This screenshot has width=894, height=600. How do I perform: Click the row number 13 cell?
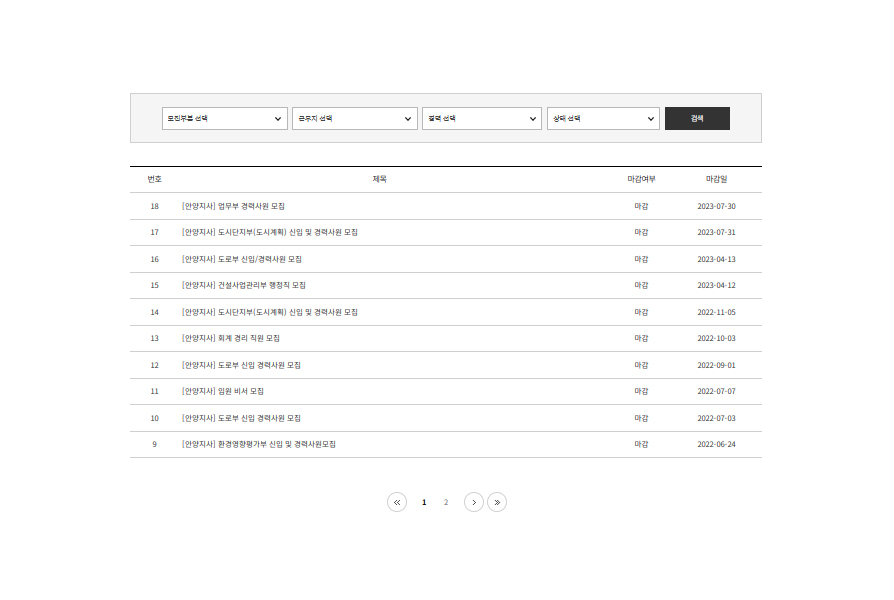(155, 338)
